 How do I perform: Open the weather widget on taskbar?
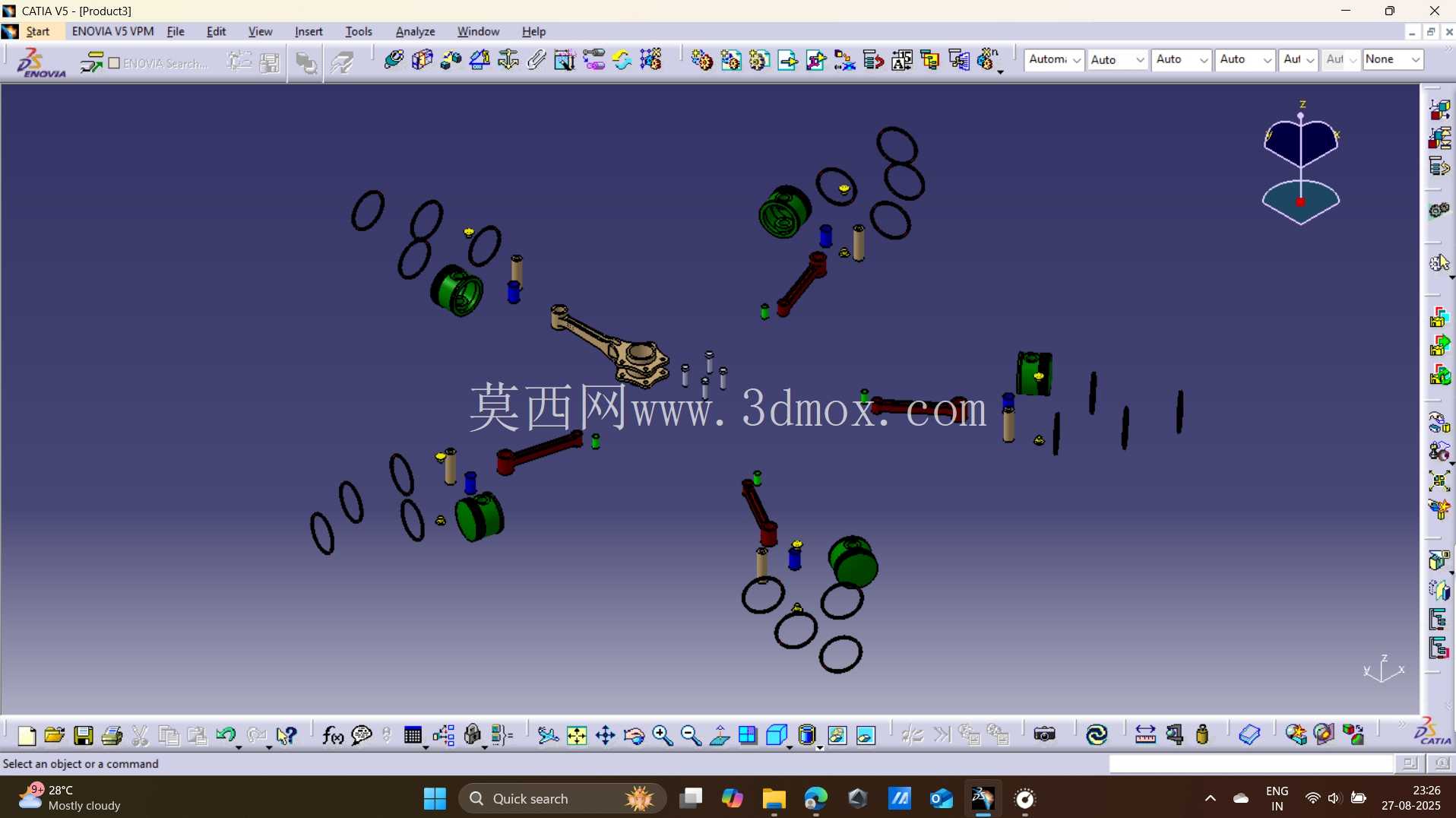click(x=70, y=797)
